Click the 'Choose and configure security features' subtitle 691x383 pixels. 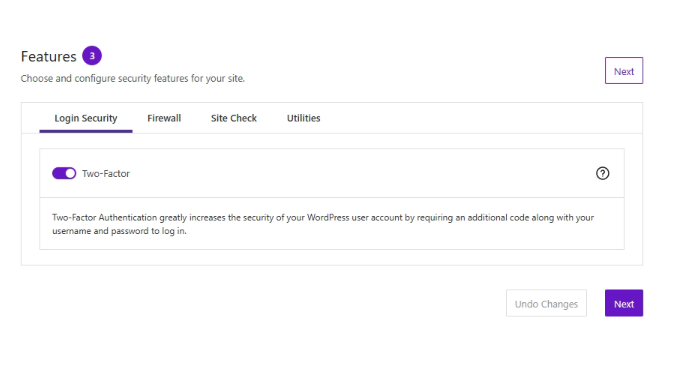coord(133,78)
